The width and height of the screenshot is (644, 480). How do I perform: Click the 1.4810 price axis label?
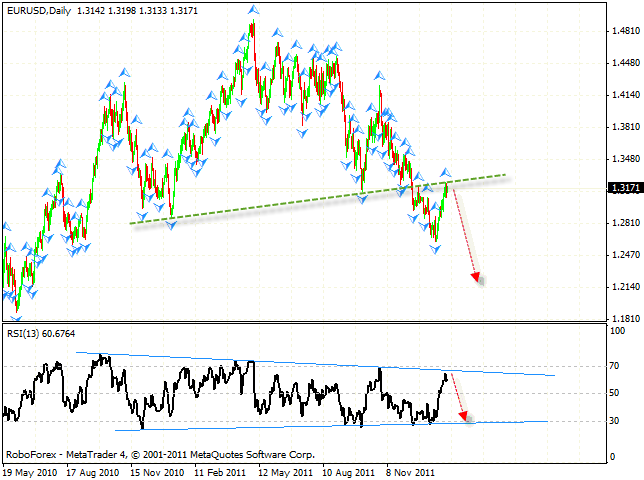[625, 31]
